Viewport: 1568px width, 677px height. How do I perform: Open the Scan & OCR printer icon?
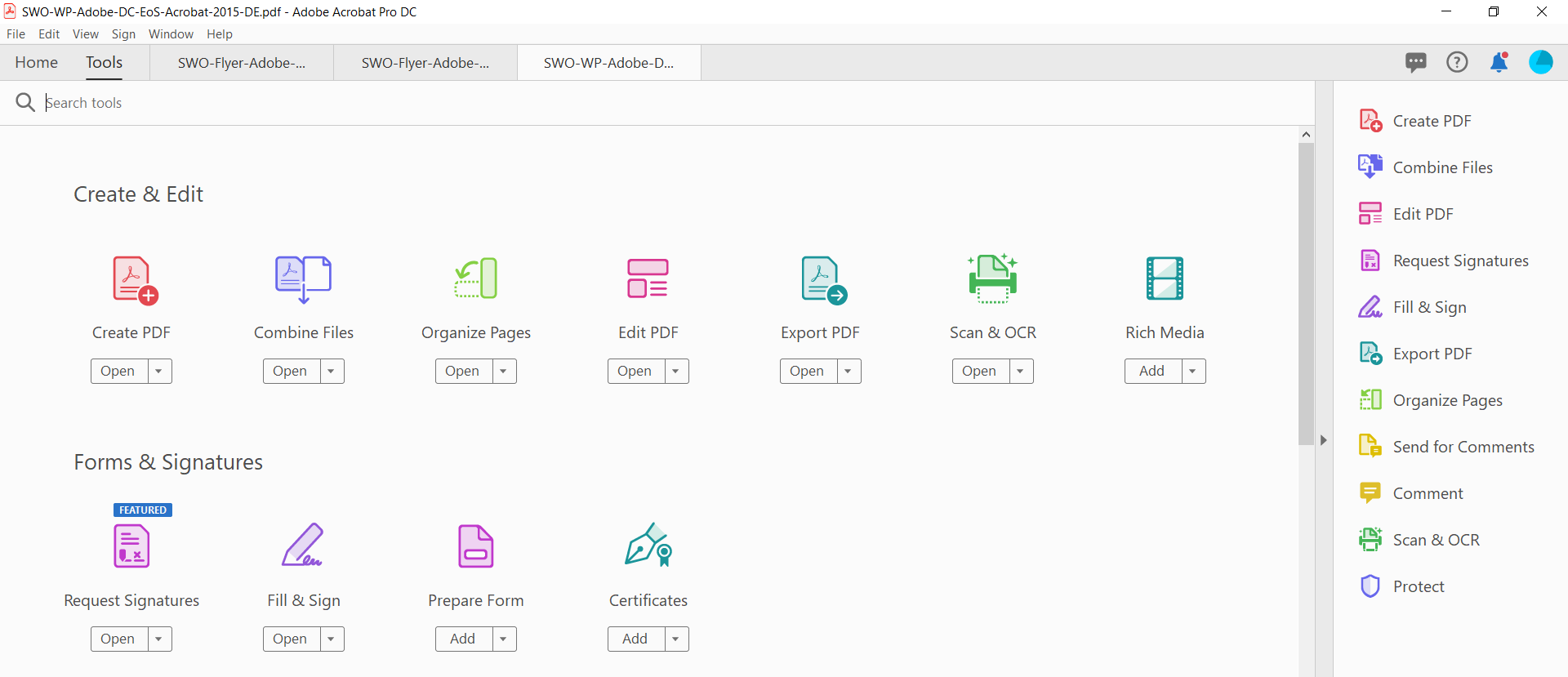(x=992, y=278)
